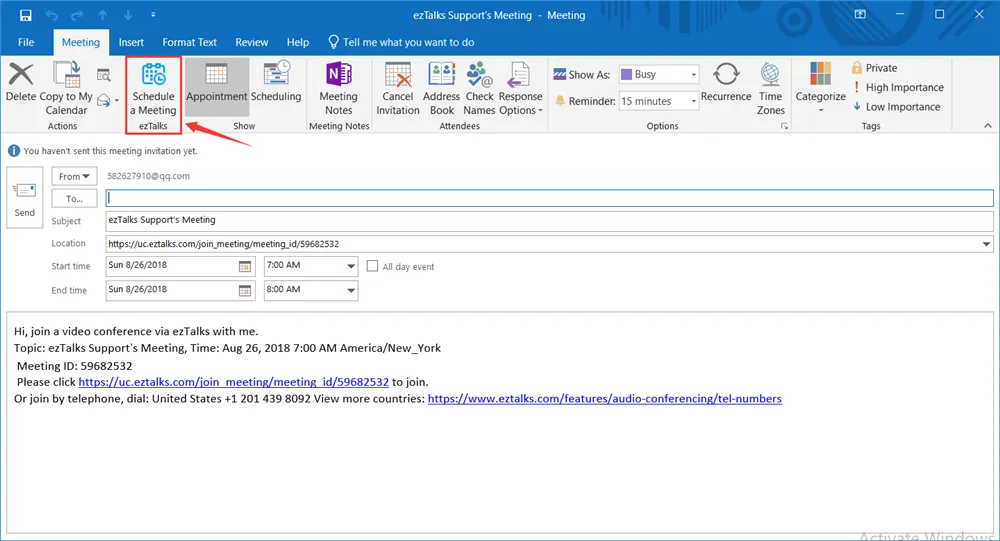Set High Importance tag
This screenshot has height=541, width=1000.
click(x=898, y=87)
